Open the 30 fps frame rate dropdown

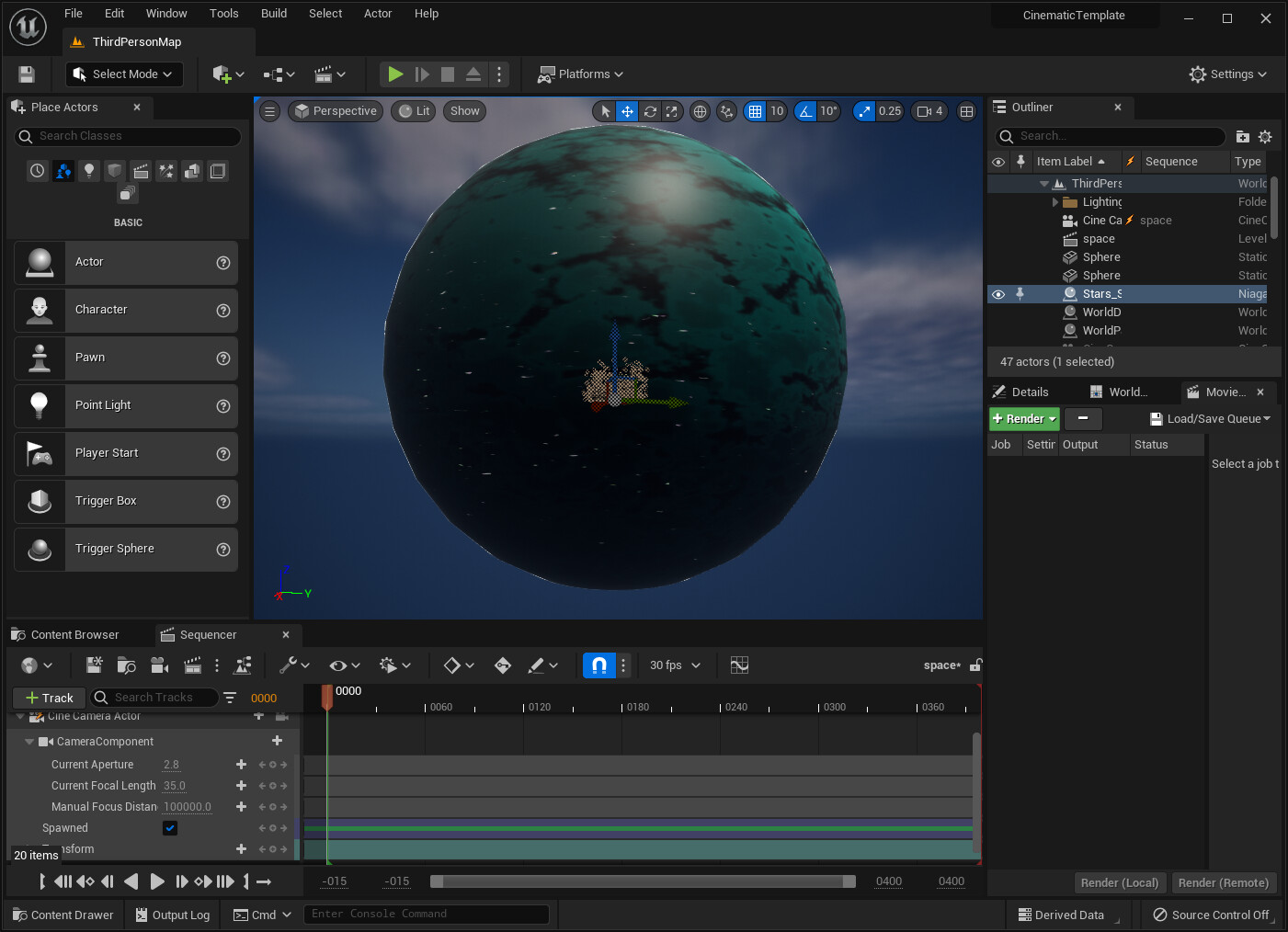675,665
